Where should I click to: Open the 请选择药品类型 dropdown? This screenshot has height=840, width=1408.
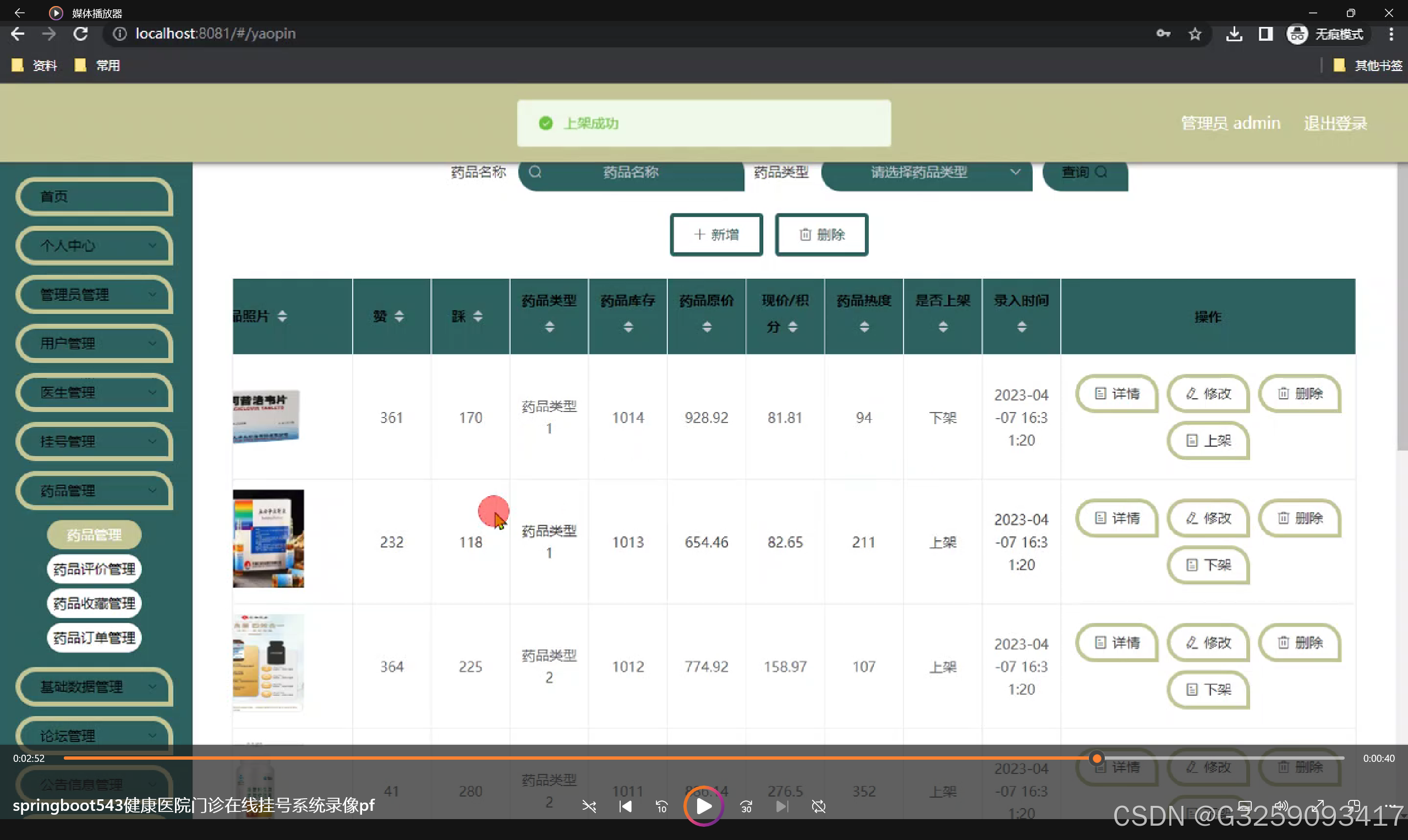pos(927,173)
